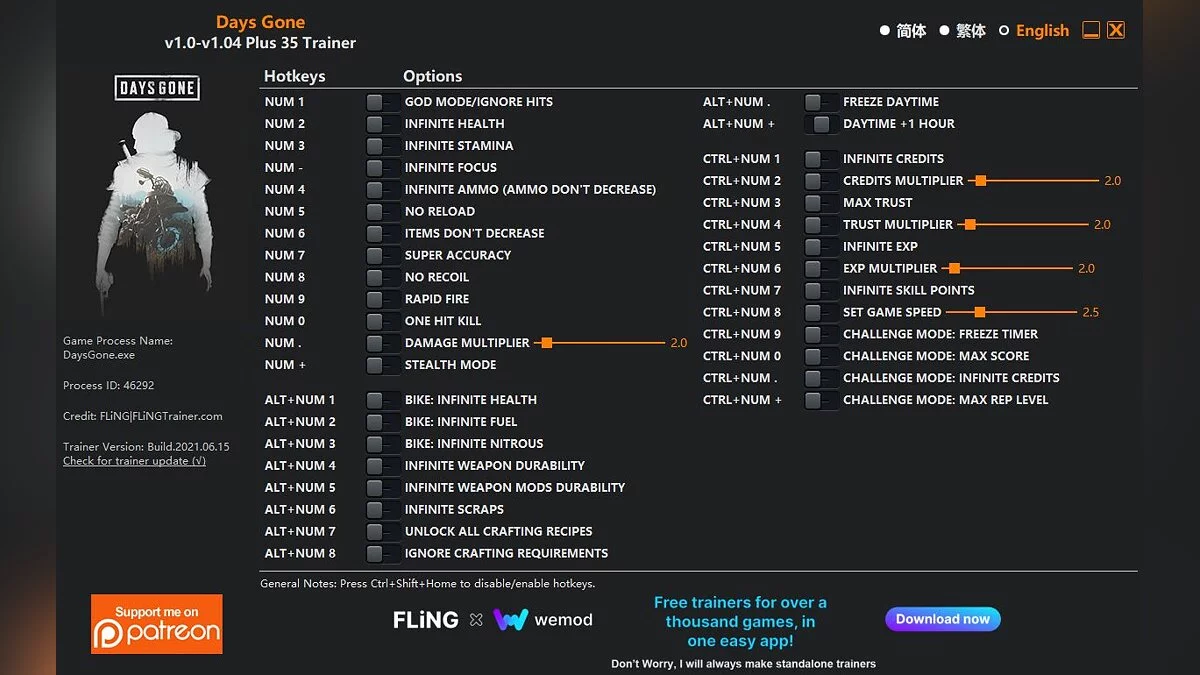The height and width of the screenshot is (675, 1200).
Task: Click the Patreon support logo
Action: coord(156,624)
